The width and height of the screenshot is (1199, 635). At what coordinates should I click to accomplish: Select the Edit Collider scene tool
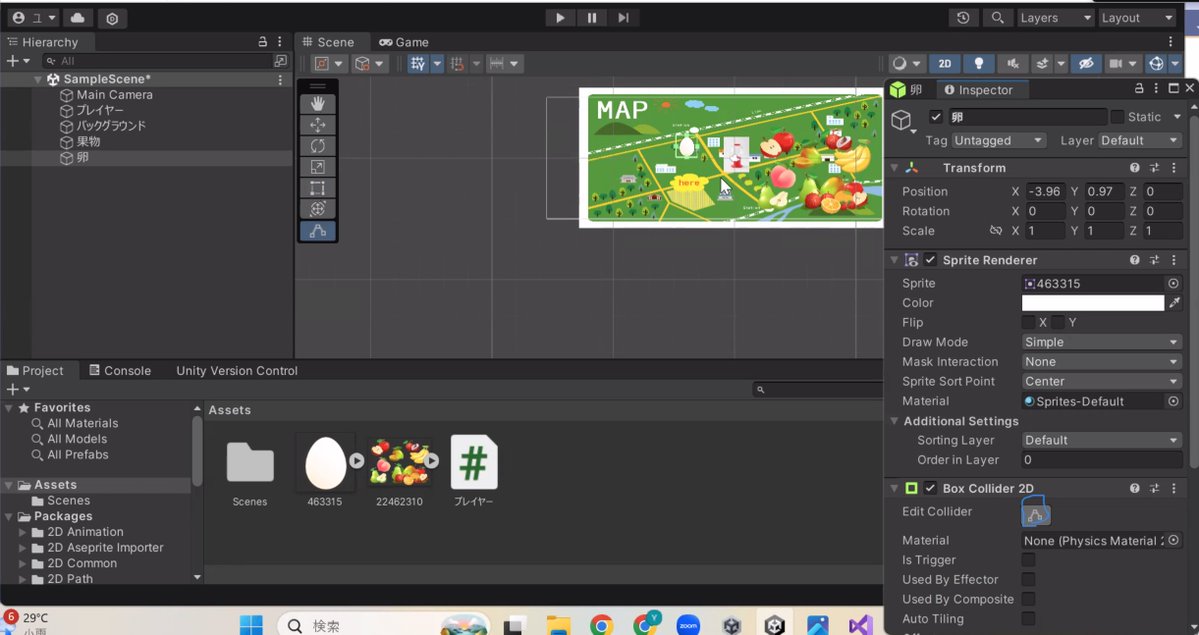317,230
